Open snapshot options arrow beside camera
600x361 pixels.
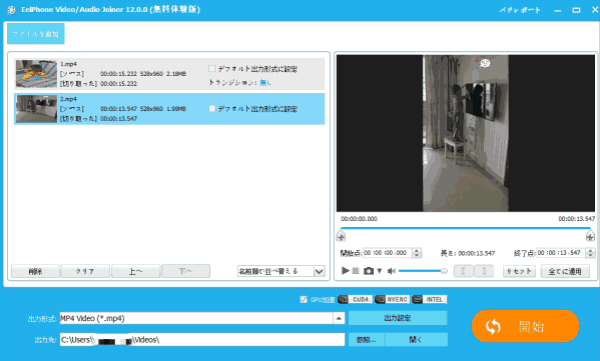[379, 271]
